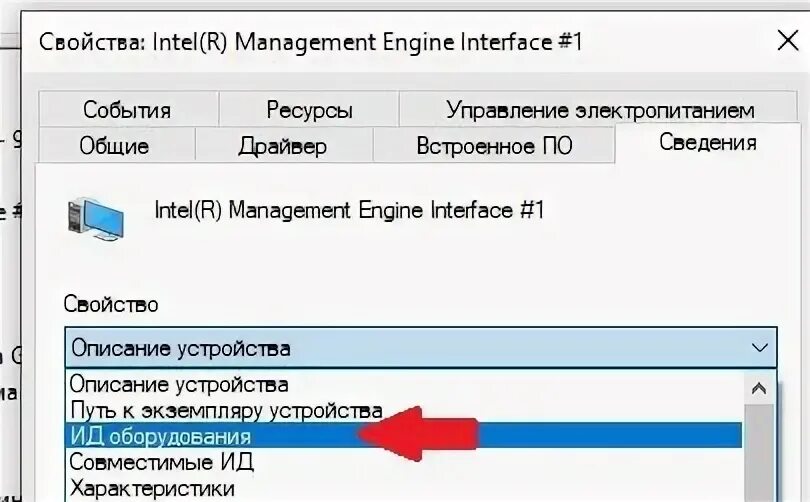This screenshot has width=810, height=502.
Task: Choose Описание устройства in the dropdown list
Action: click(x=179, y=384)
